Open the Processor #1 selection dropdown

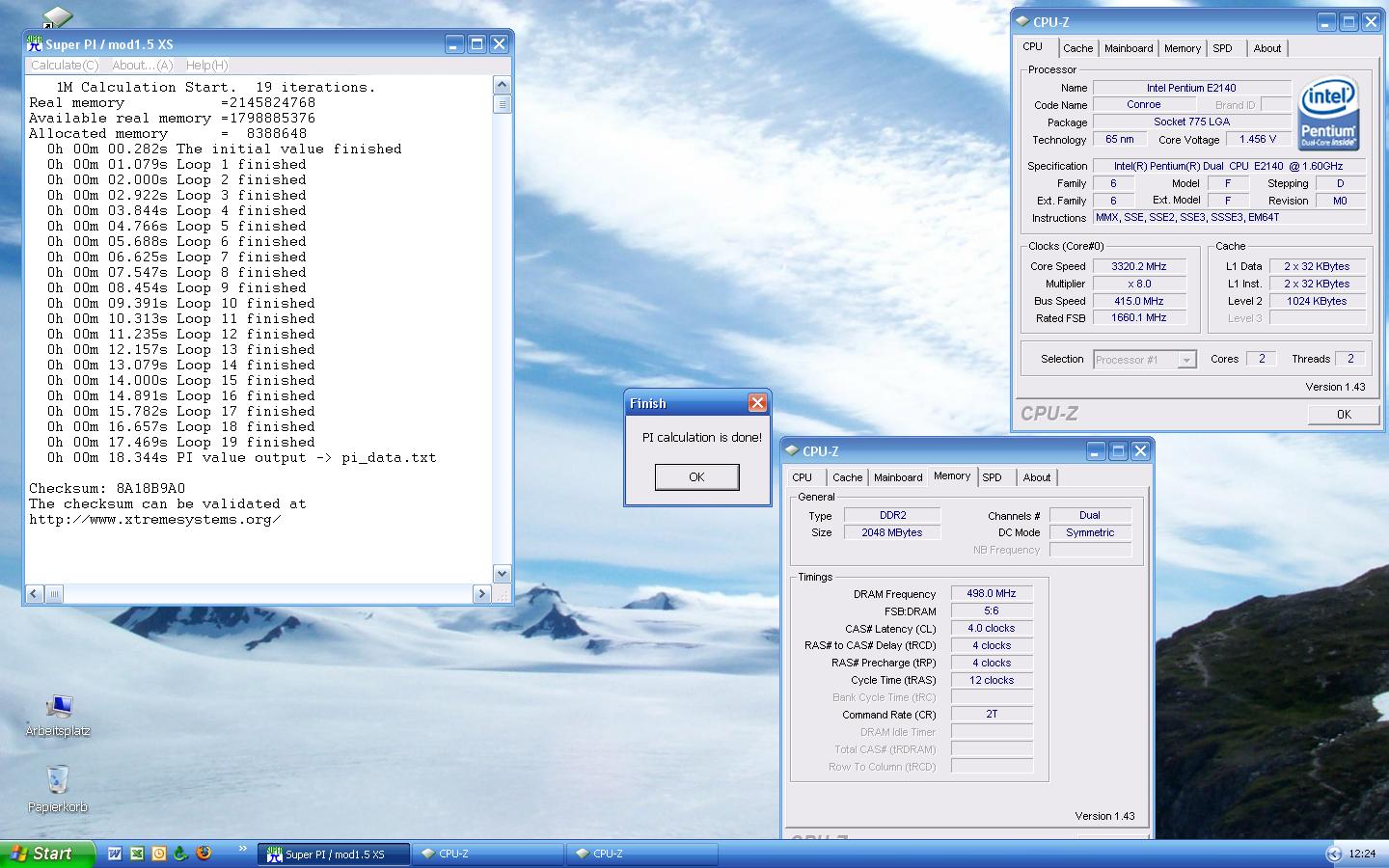[x=1186, y=360]
